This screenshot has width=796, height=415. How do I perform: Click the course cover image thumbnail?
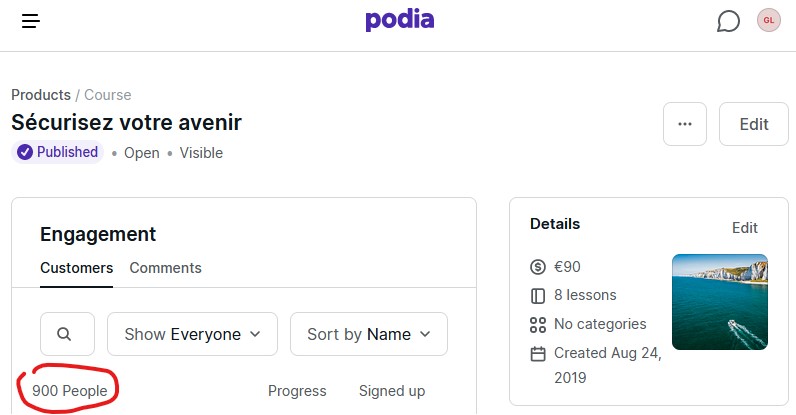tap(720, 301)
